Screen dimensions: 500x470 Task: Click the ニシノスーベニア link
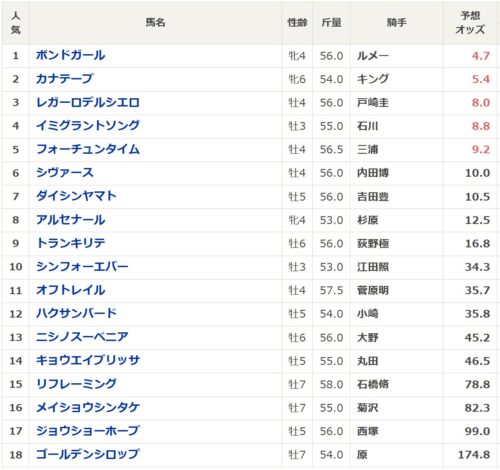point(82,337)
